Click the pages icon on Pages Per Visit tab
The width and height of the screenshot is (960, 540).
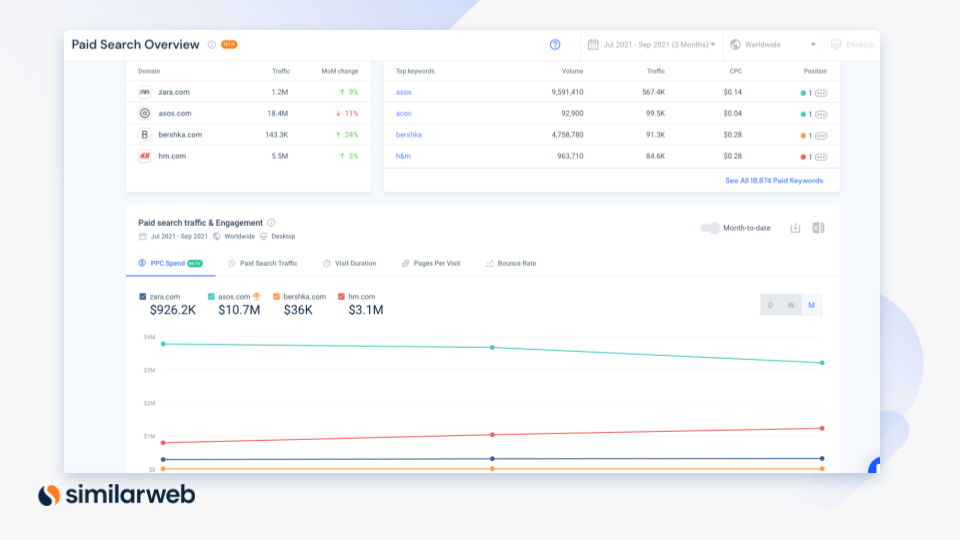click(405, 264)
